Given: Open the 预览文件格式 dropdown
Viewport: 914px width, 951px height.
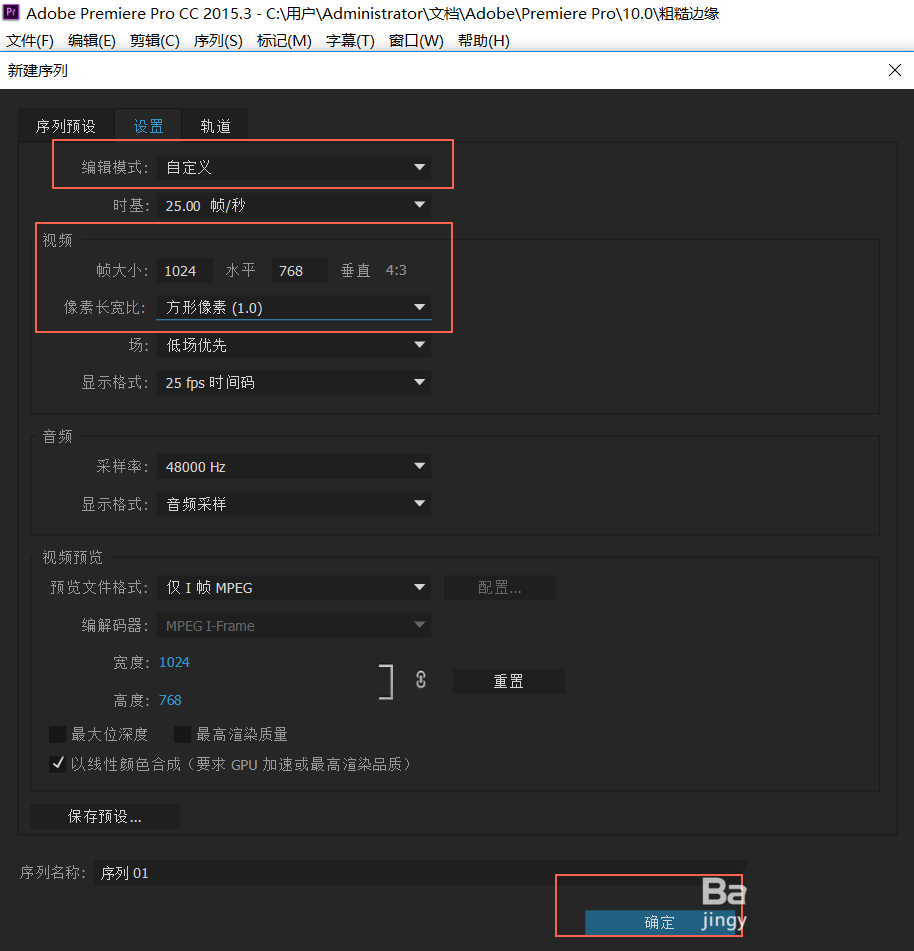Looking at the screenshot, I should 294,587.
